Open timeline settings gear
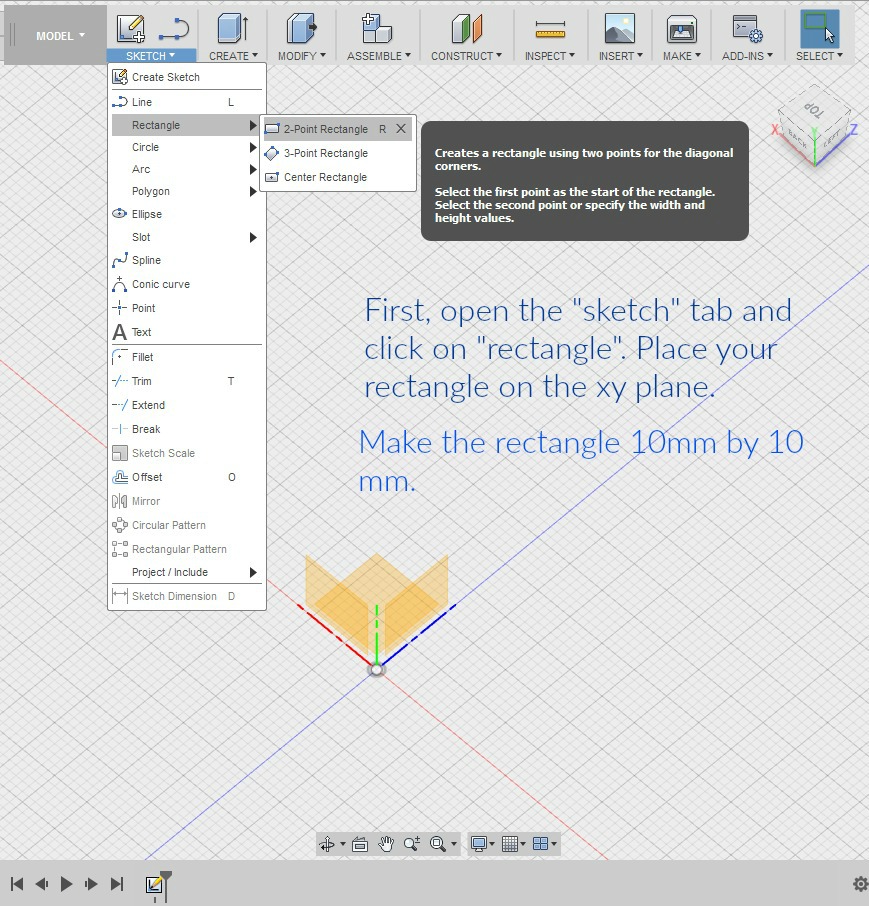The image size is (869, 906). (x=859, y=884)
